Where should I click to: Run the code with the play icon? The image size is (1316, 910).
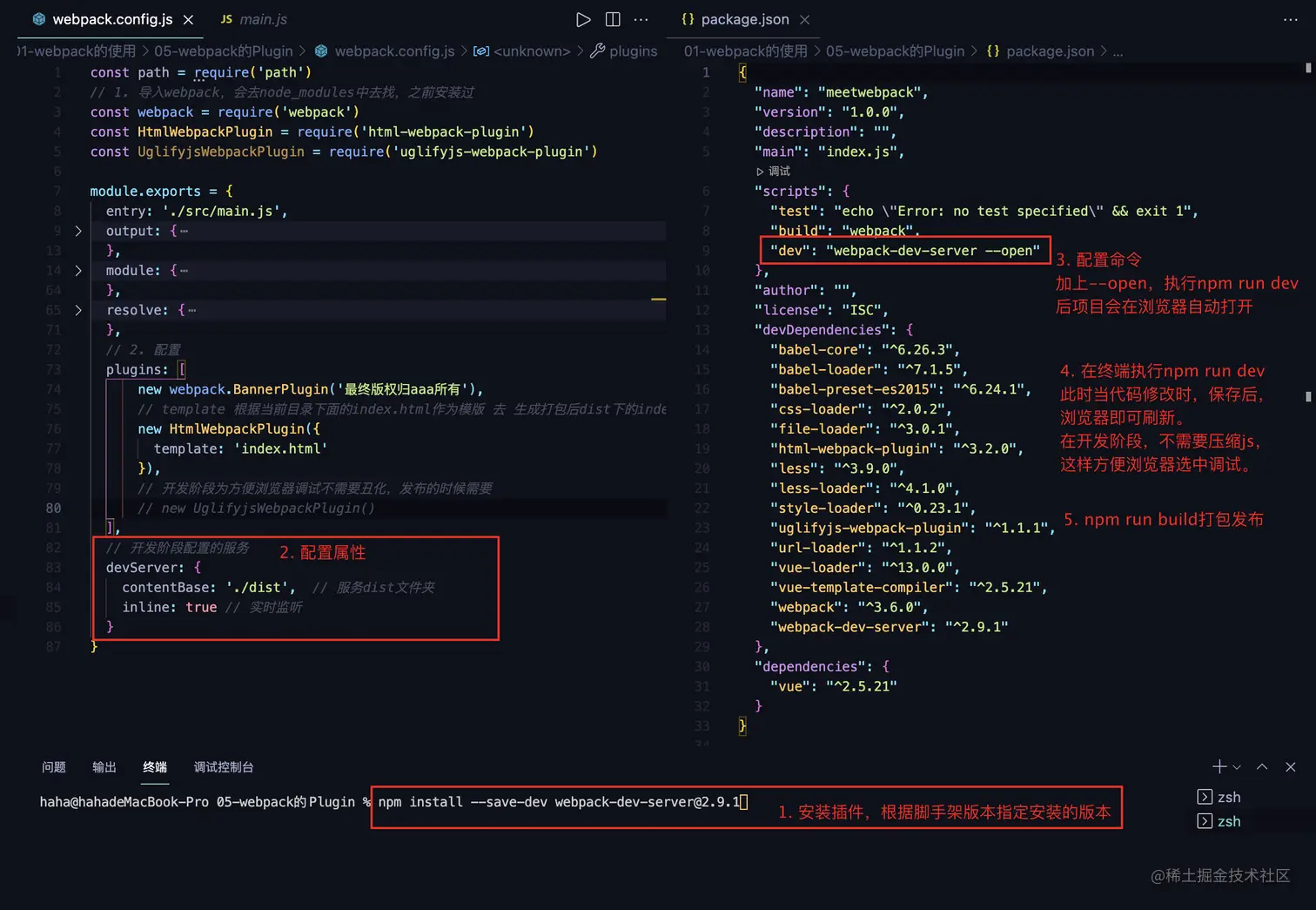[583, 19]
